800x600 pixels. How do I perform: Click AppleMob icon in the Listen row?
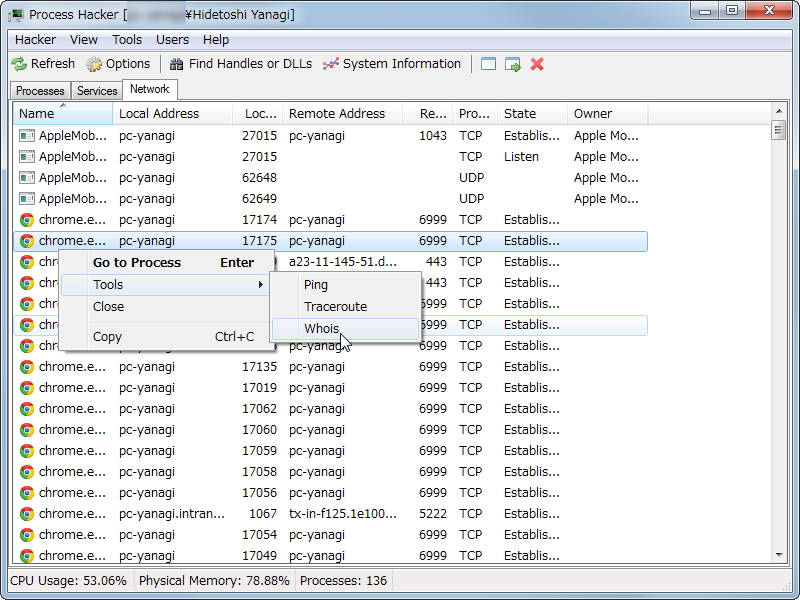click(27, 157)
